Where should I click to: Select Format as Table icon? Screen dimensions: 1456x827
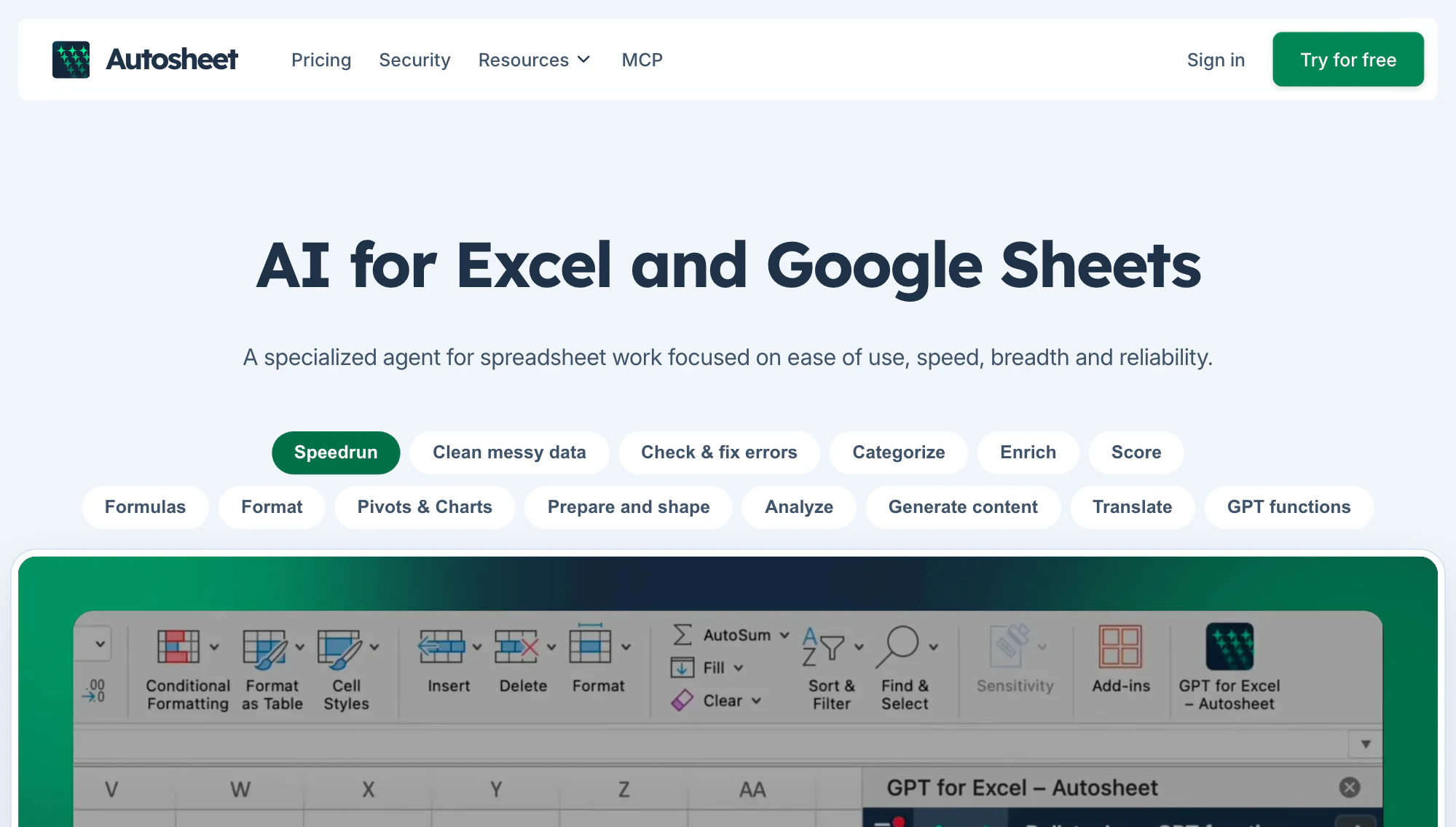(264, 648)
